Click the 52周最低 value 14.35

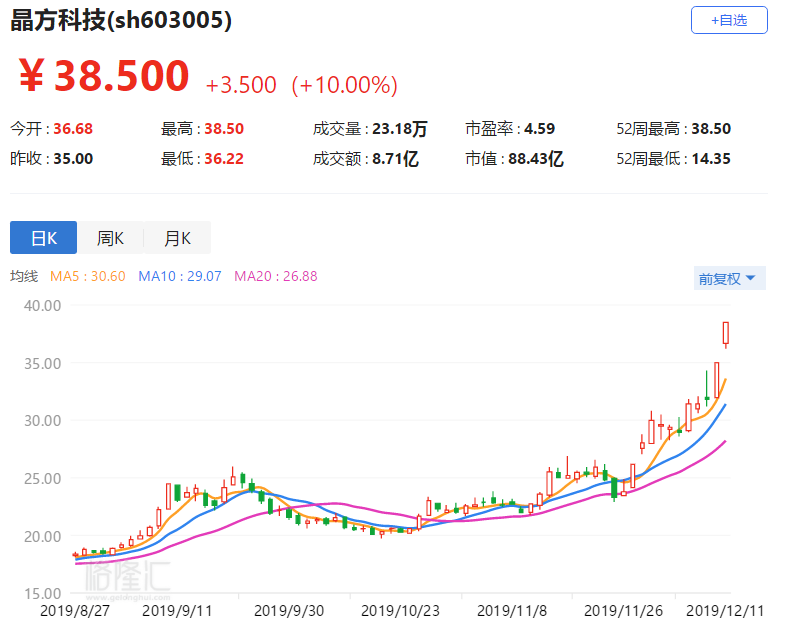pos(711,159)
